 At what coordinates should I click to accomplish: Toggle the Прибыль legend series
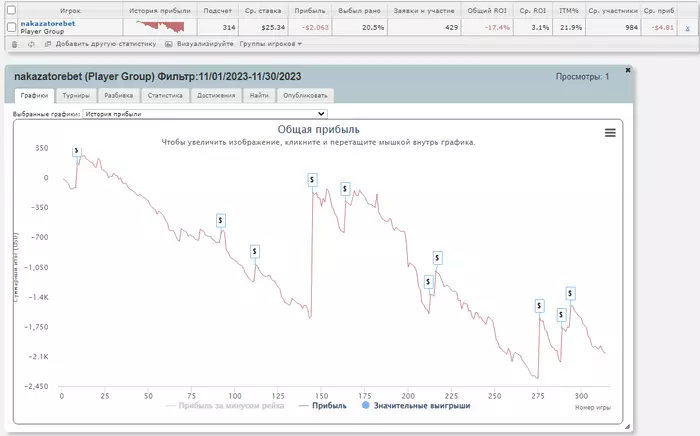pyautogui.click(x=323, y=406)
